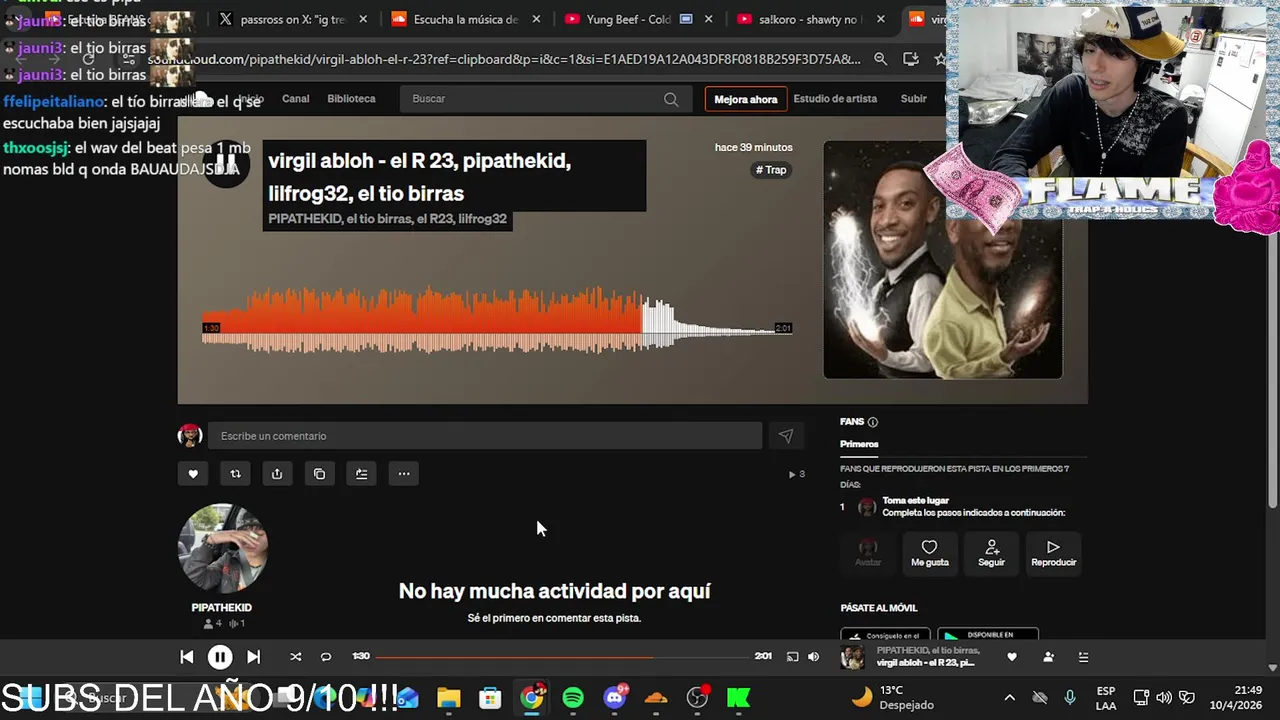
Task: Open the track artwork image
Action: coord(942,260)
